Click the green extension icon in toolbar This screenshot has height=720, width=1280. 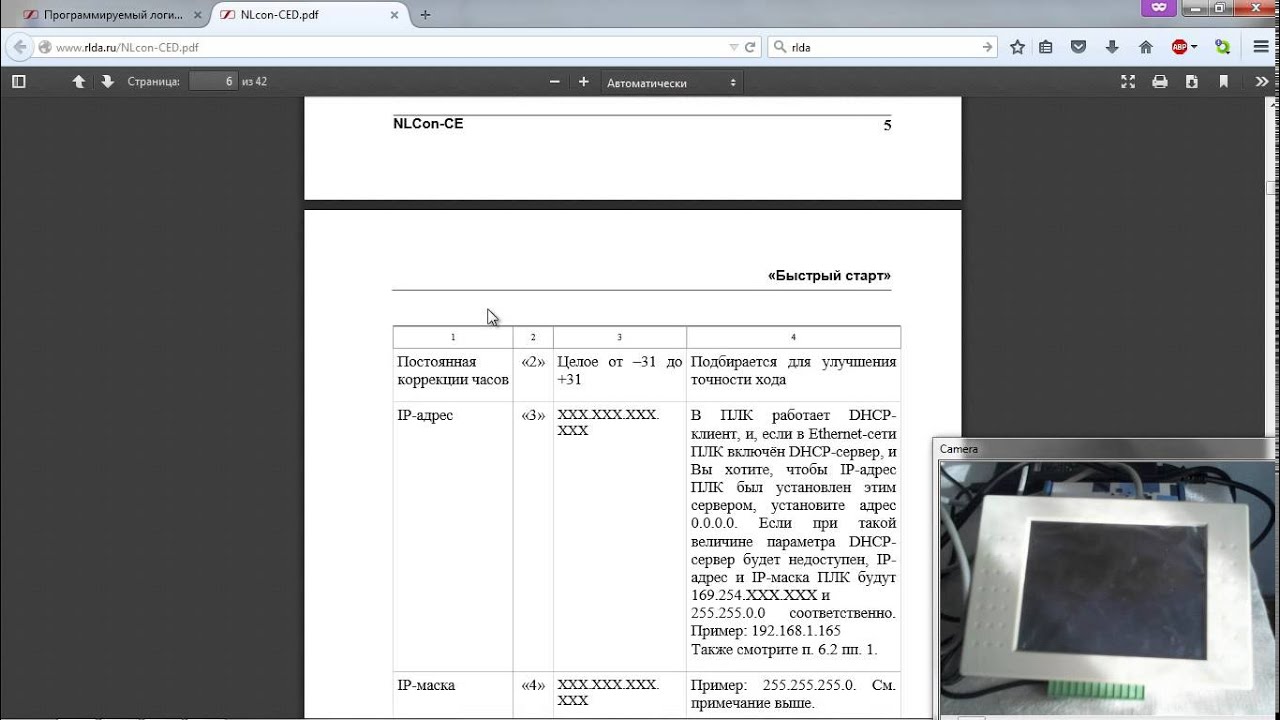coord(1222,47)
